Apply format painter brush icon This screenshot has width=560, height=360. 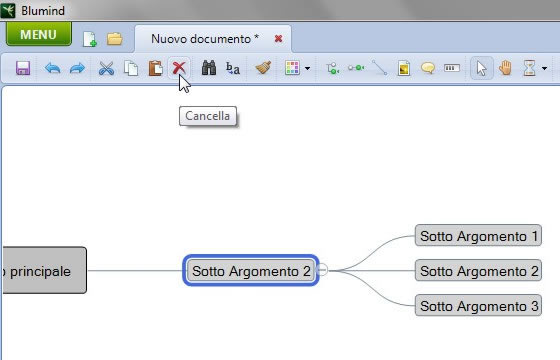point(263,68)
